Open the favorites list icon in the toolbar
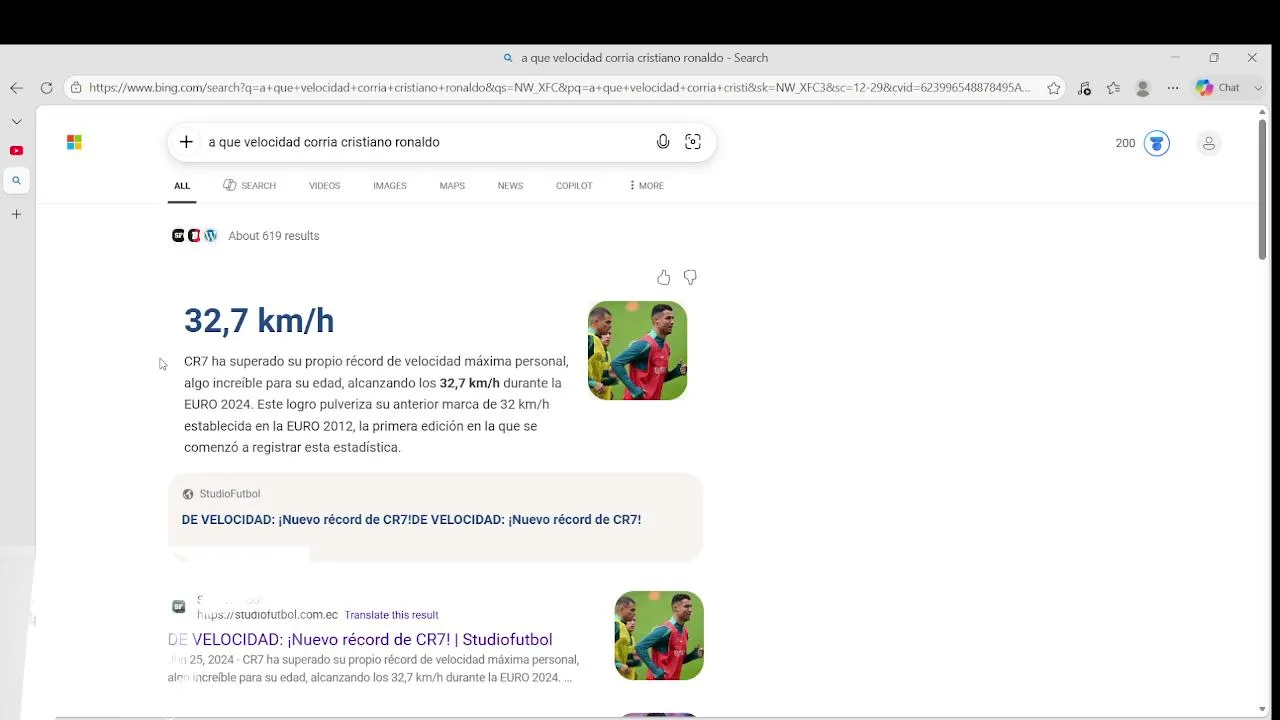This screenshot has width=1280, height=720. click(x=1113, y=88)
